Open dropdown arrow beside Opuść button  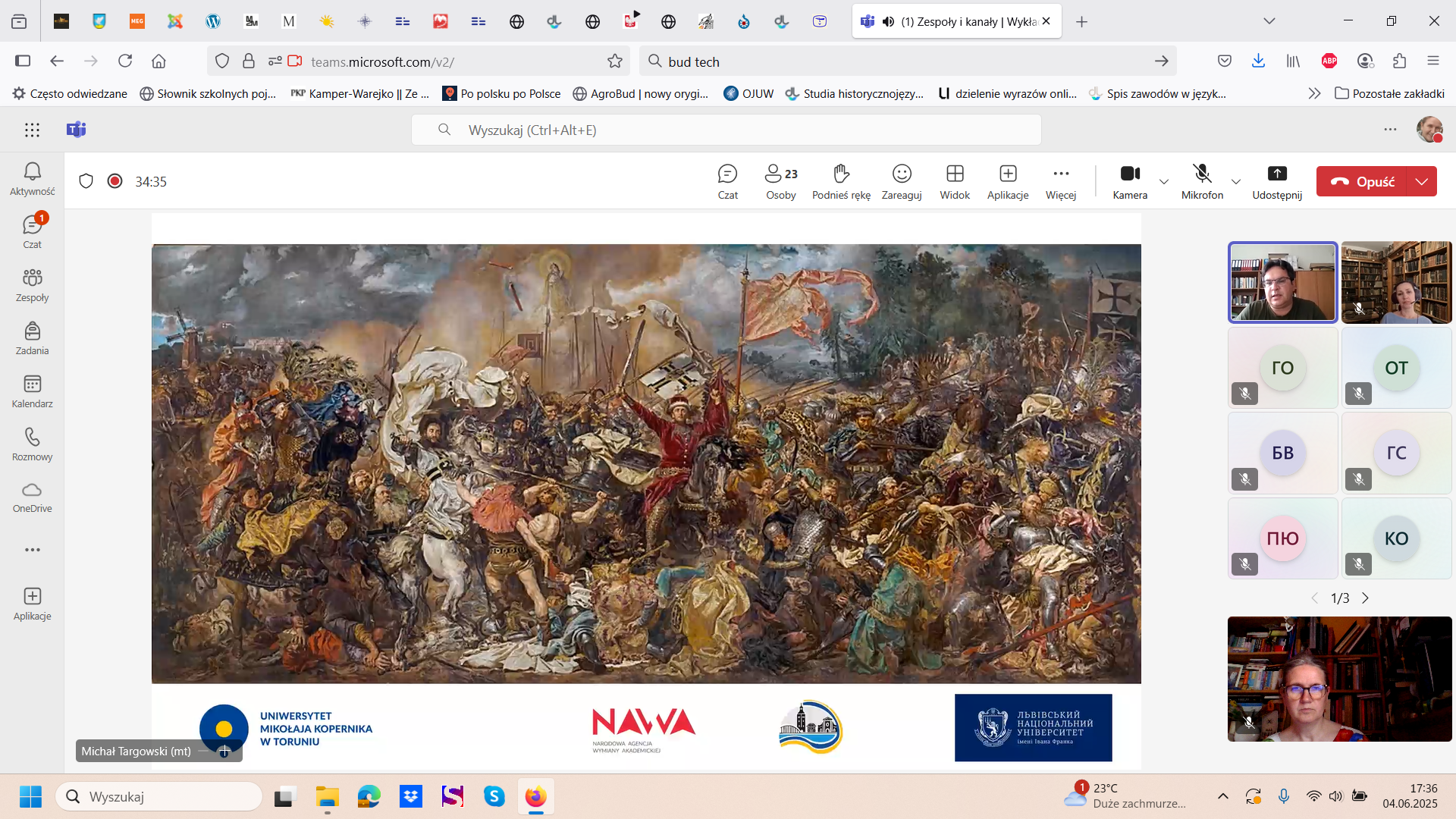(1422, 182)
